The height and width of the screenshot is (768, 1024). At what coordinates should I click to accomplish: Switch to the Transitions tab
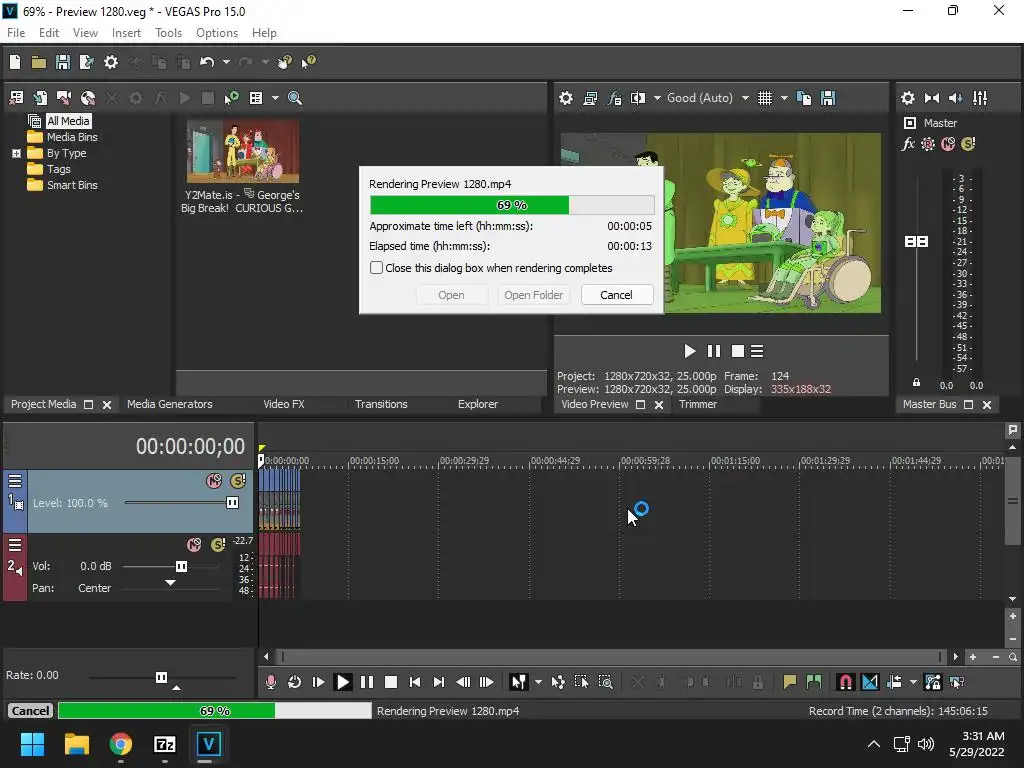click(x=381, y=404)
